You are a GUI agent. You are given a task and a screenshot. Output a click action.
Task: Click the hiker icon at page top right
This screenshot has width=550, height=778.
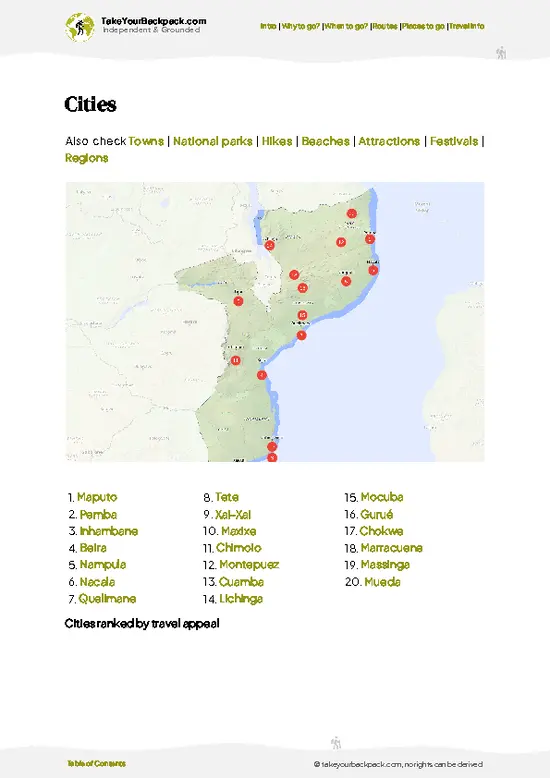[x=501, y=53]
